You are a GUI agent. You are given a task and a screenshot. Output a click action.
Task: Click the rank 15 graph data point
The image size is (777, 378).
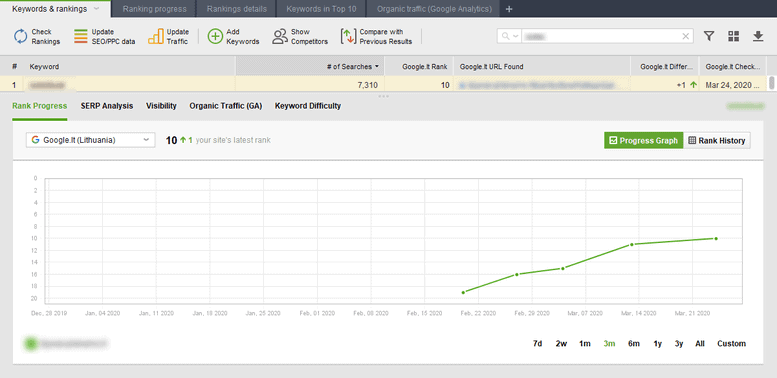pos(563,269)
